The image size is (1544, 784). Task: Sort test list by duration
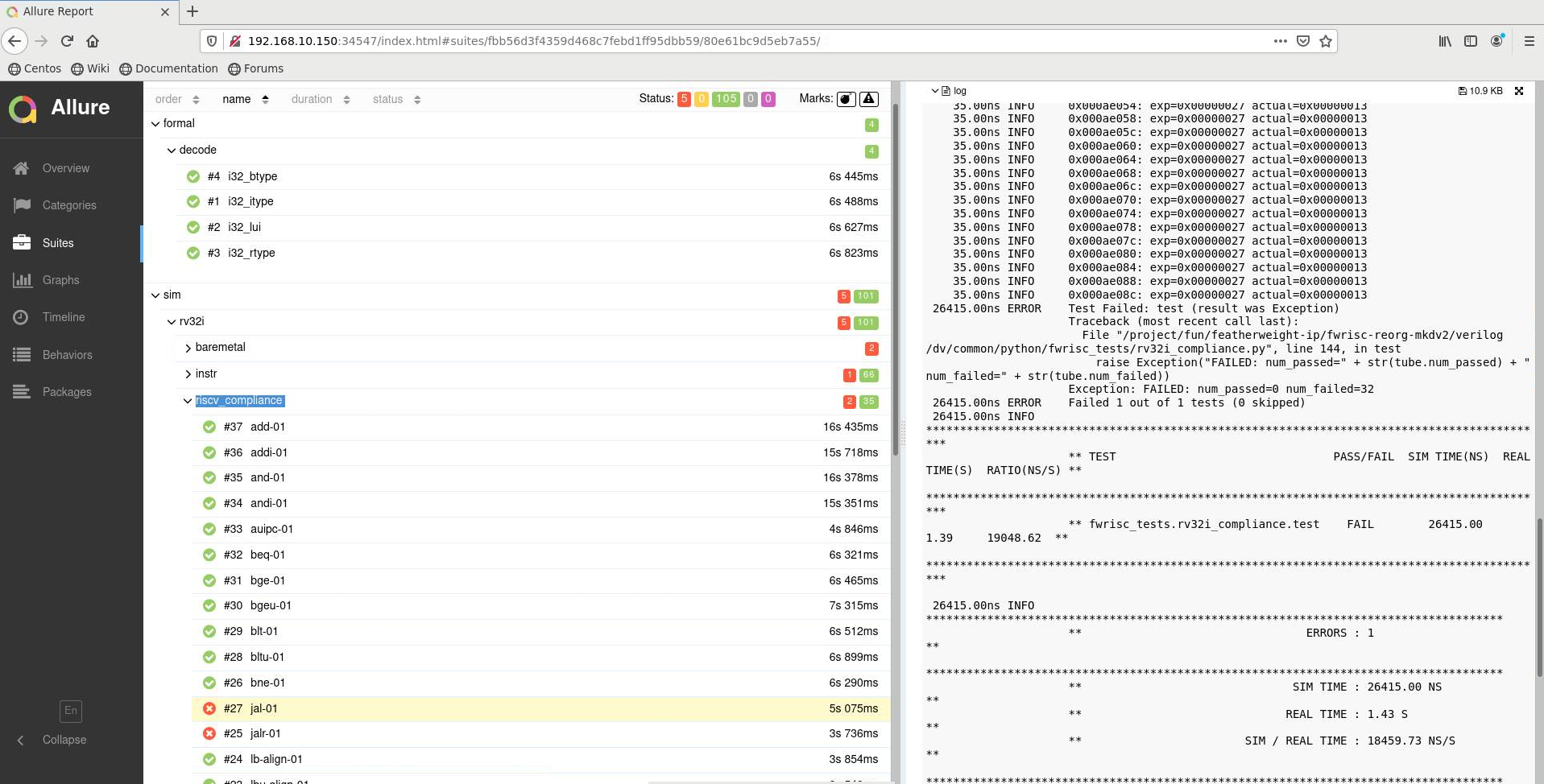click(320, 99)
